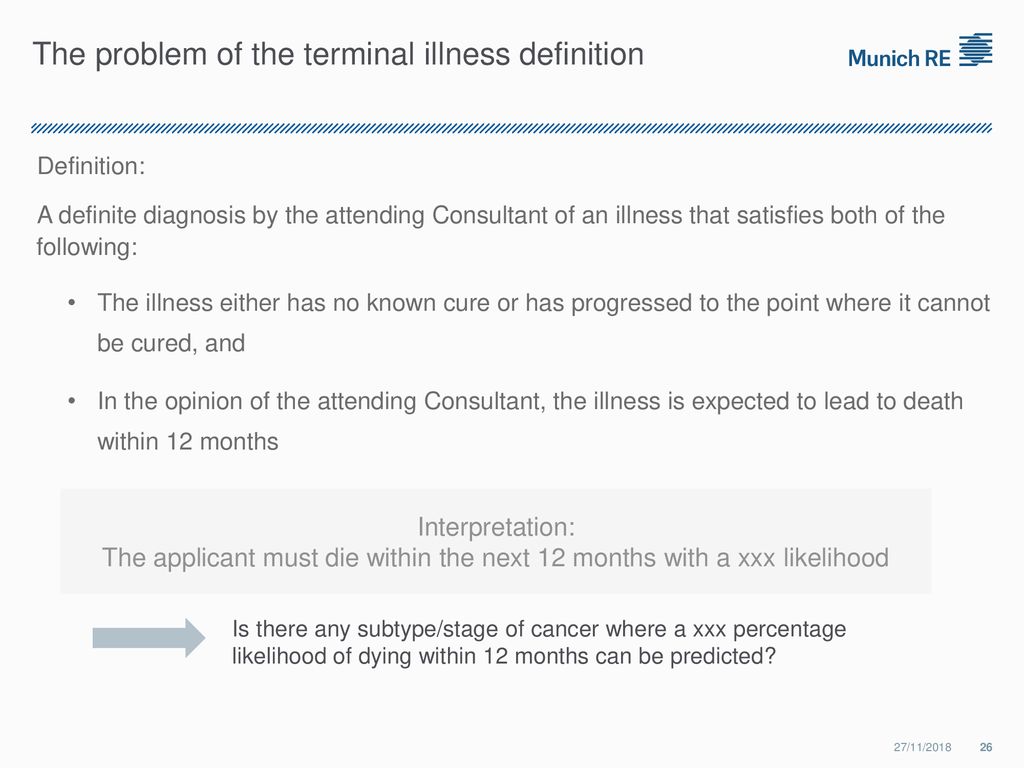1024x768 pixels.
Task: Click the Munich RE striped logo icon
Action: (976, 50)
